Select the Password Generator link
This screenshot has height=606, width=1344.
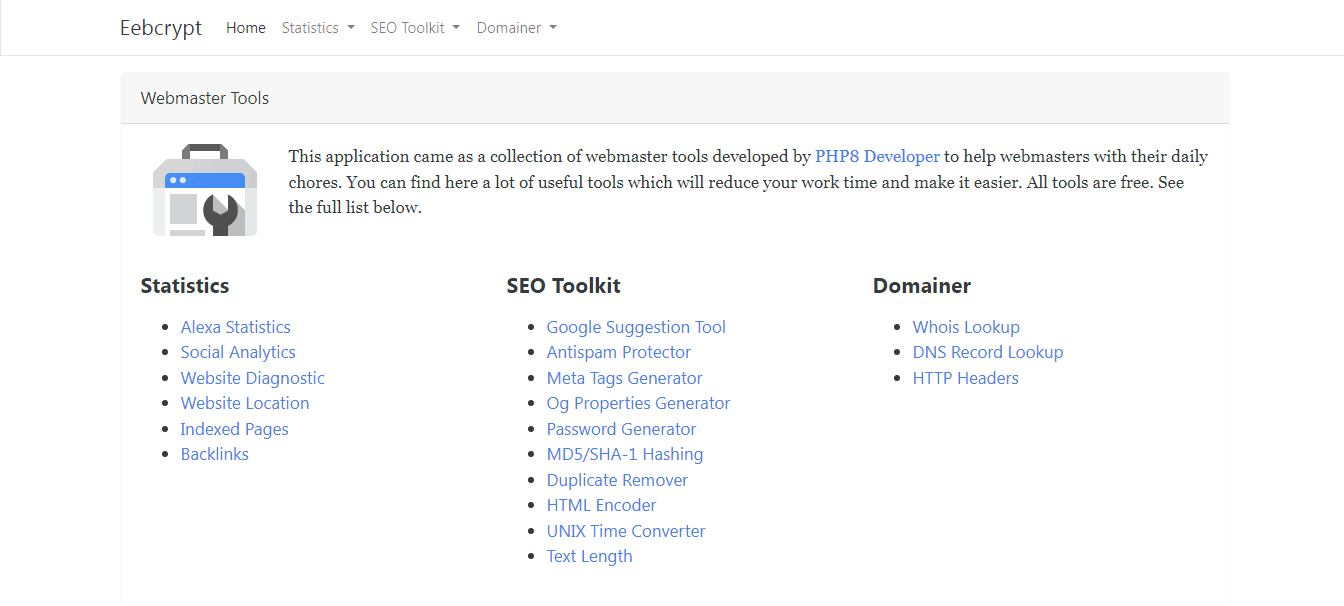621,429
